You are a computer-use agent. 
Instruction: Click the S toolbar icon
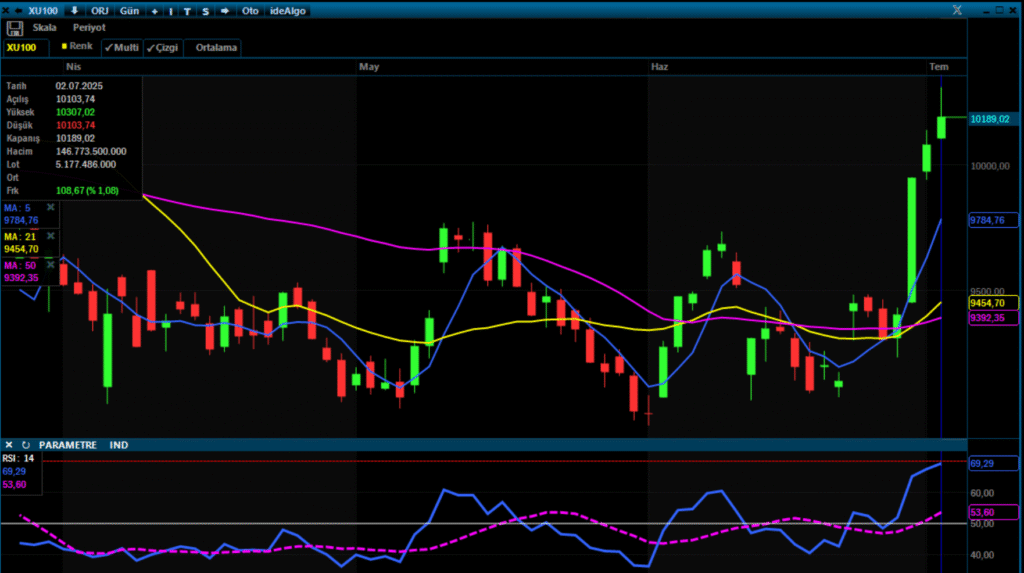pyautogui.click(x=206, y=11)
